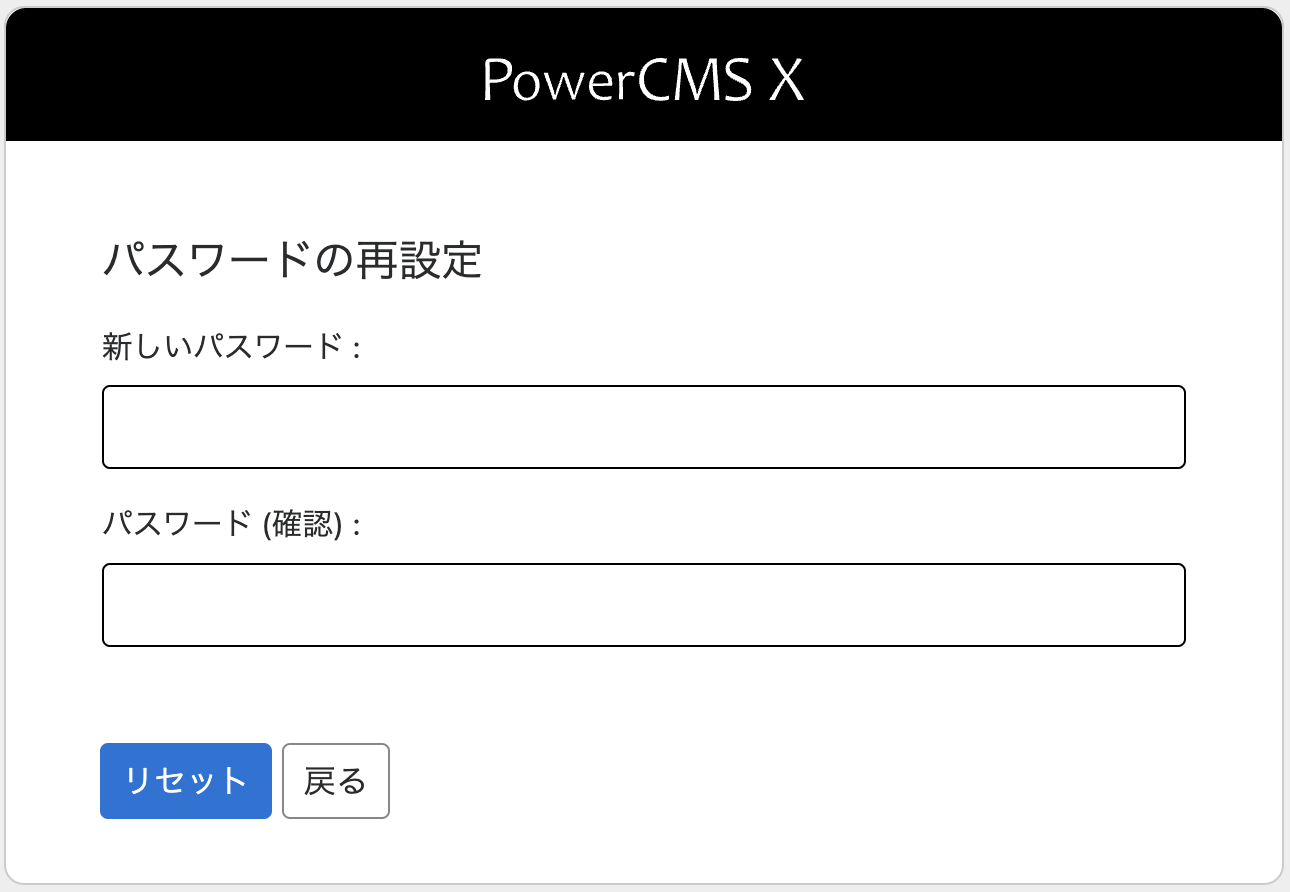Viewport: 1290px width, 892px height.
Task: Place cursor in new password field
Action: [644, 427]
